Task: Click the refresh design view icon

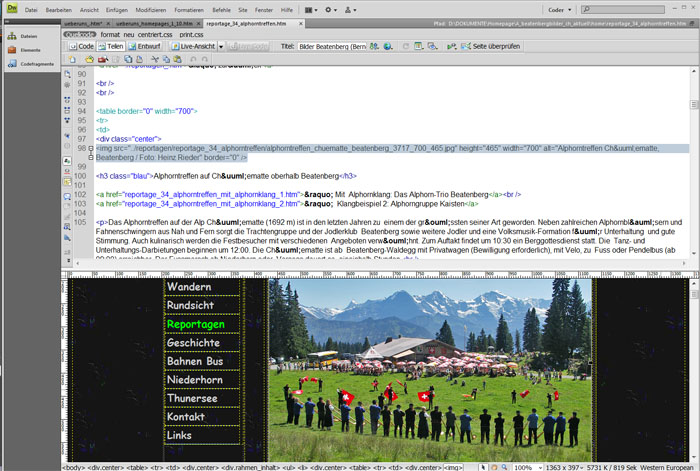Action: click(405, 46)
